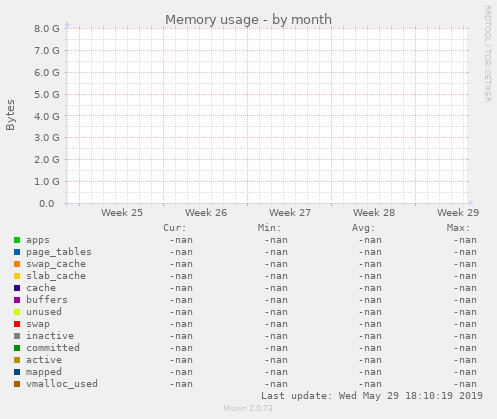Click the '3.0 G' y-axis tick
The width and height of the screenshot is (497, 419).
click(x=47, y=138)
